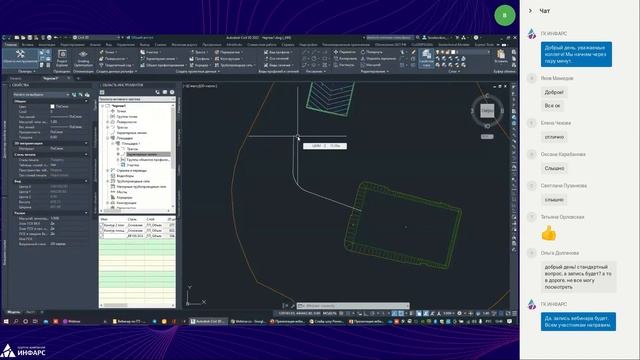Collapse the Площадки node in the Toolspace tree

[108, 138]
